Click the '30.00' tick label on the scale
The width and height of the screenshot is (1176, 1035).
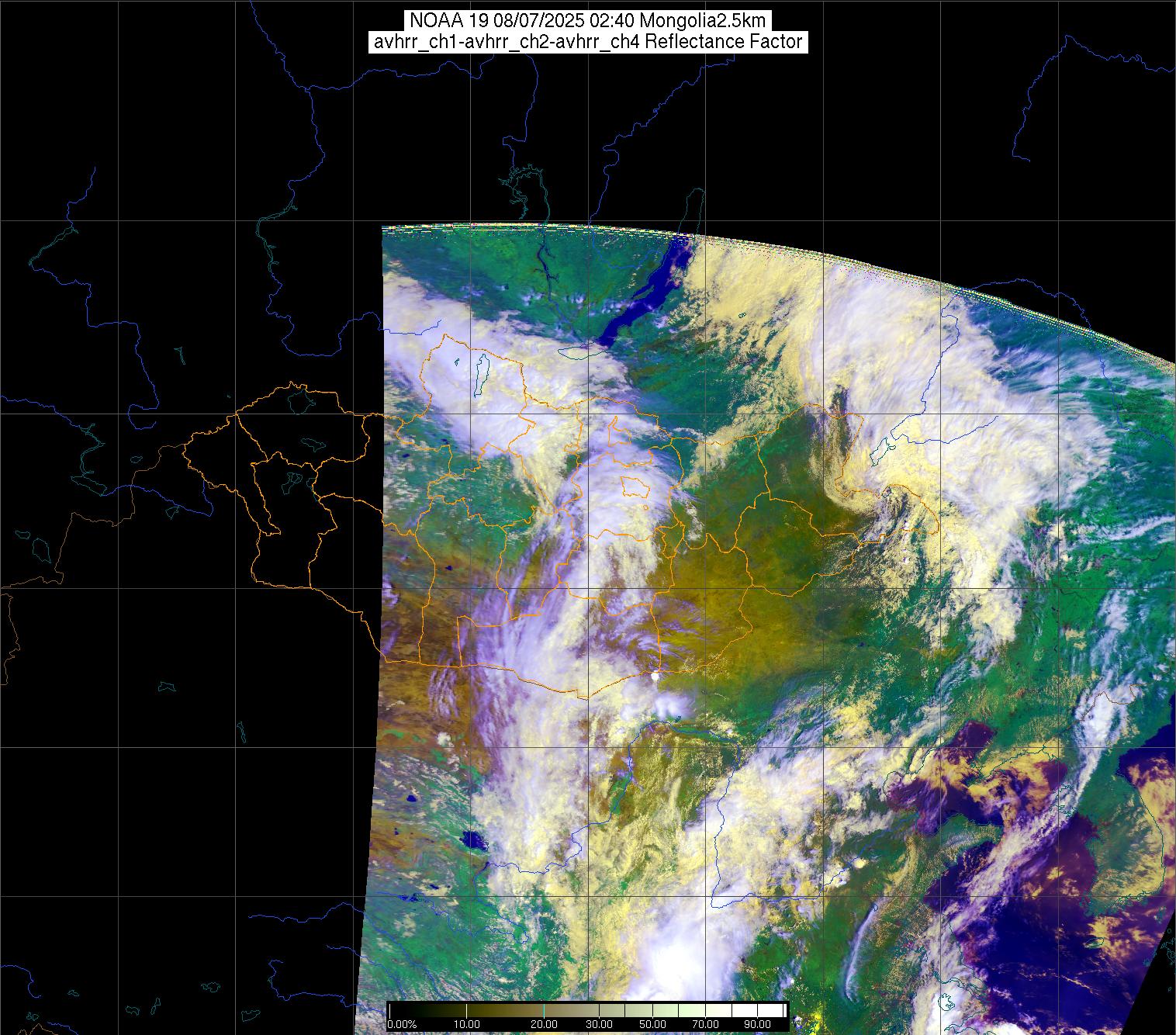pyautogui.click(x=599, y=1025)
